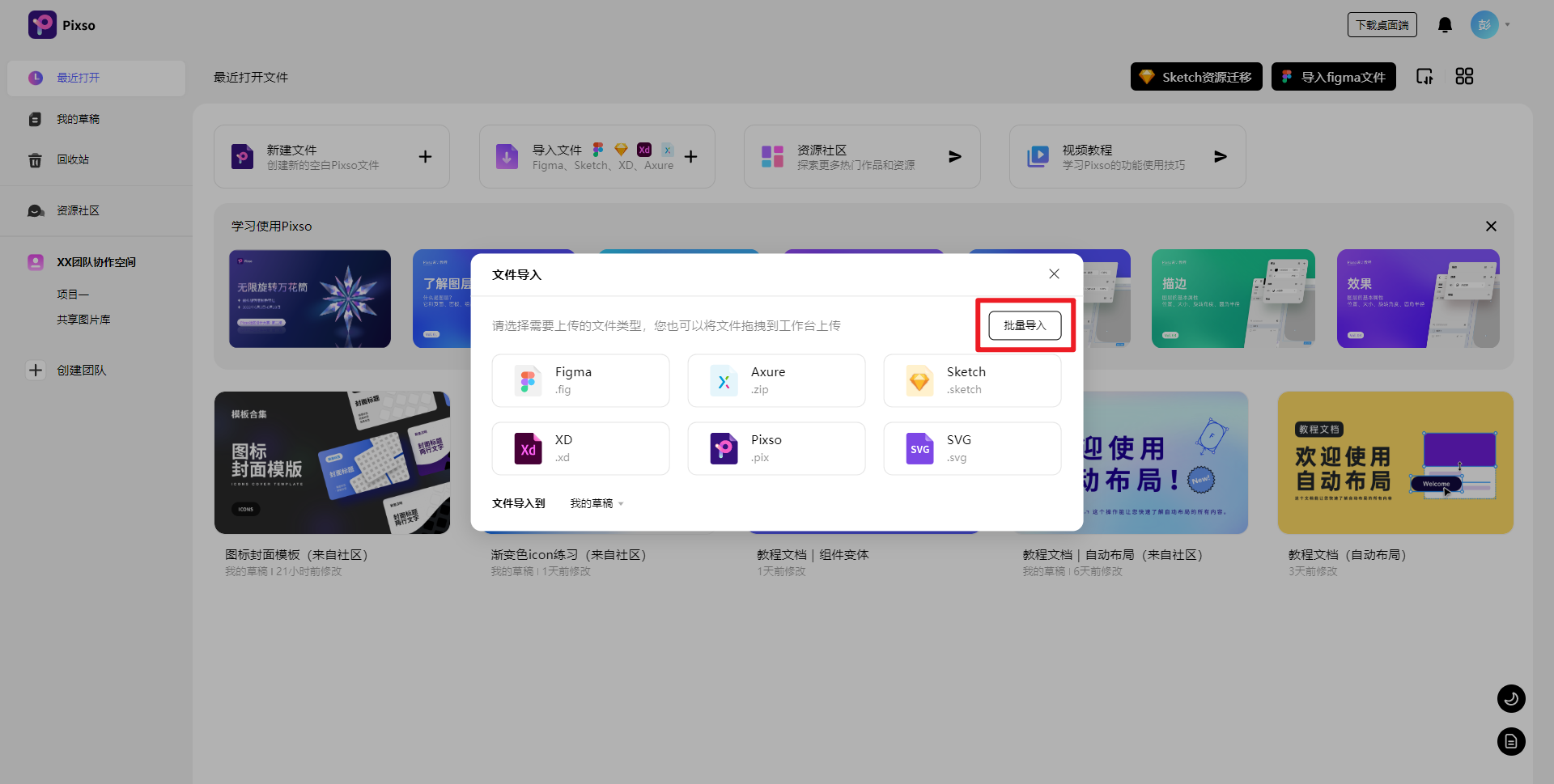Open 资源社区 in the left sidebar
Viewport: 1554px width, 784px height.
point(77,210)
